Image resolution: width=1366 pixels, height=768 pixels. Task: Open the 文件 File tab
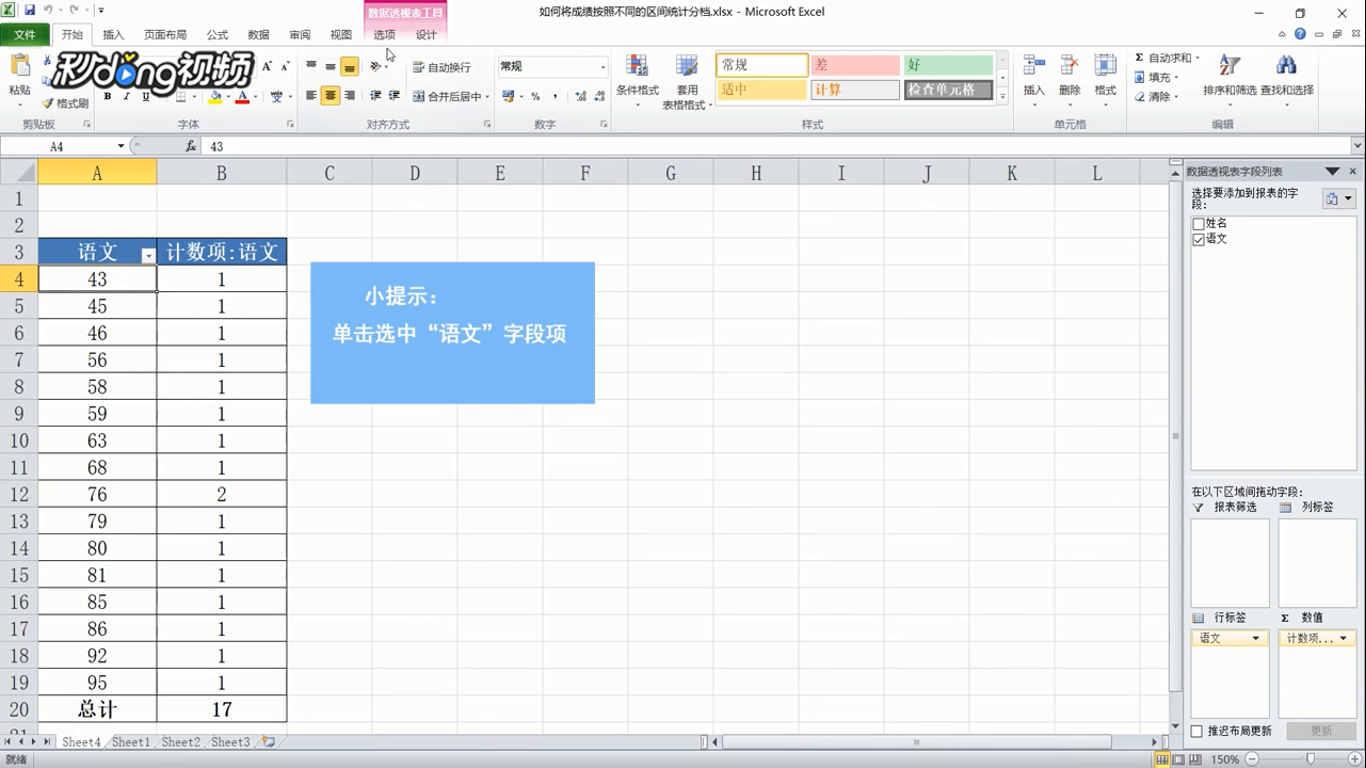point(25,35)
